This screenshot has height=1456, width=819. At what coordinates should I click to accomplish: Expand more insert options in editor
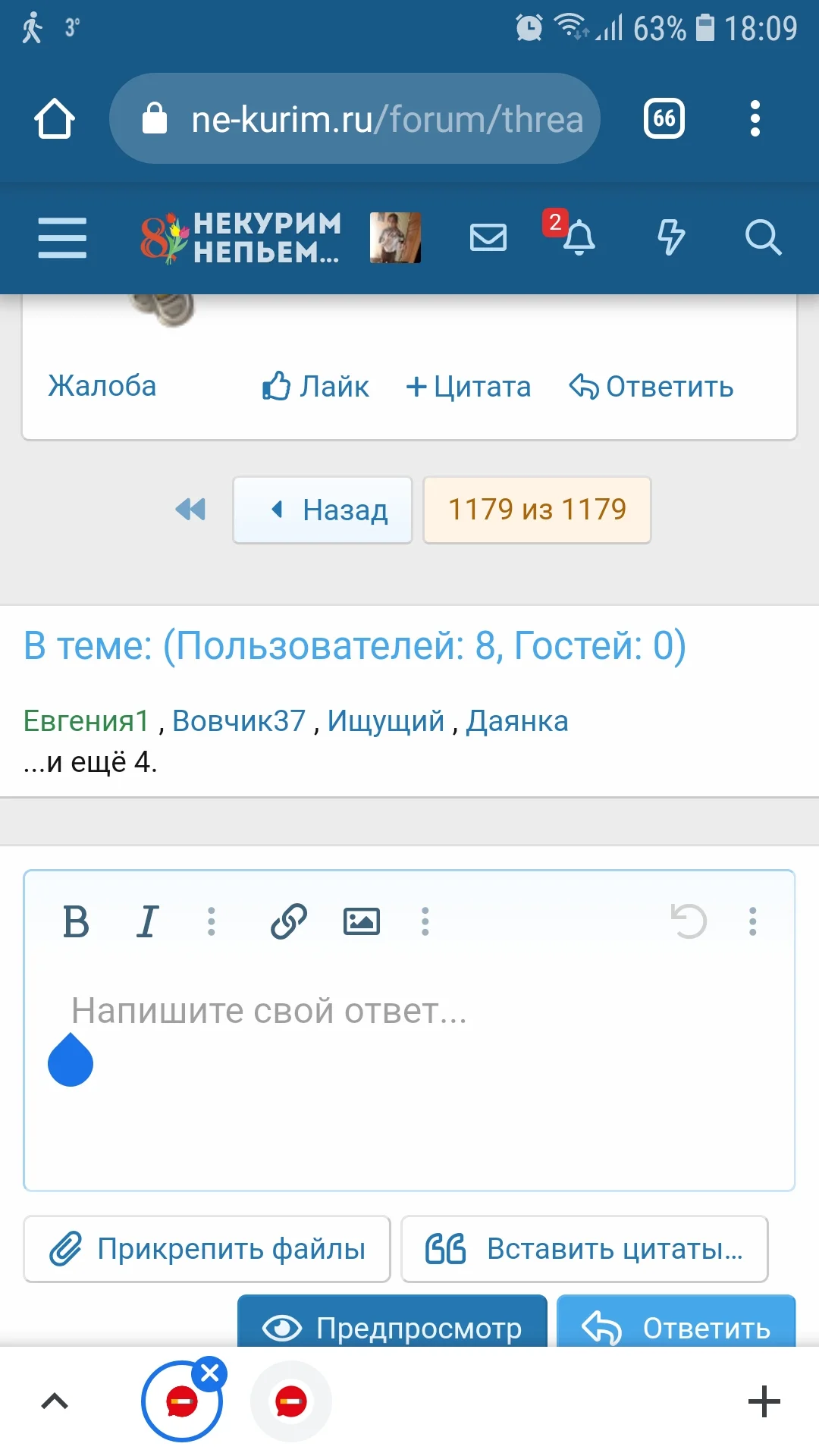[425, 922]
